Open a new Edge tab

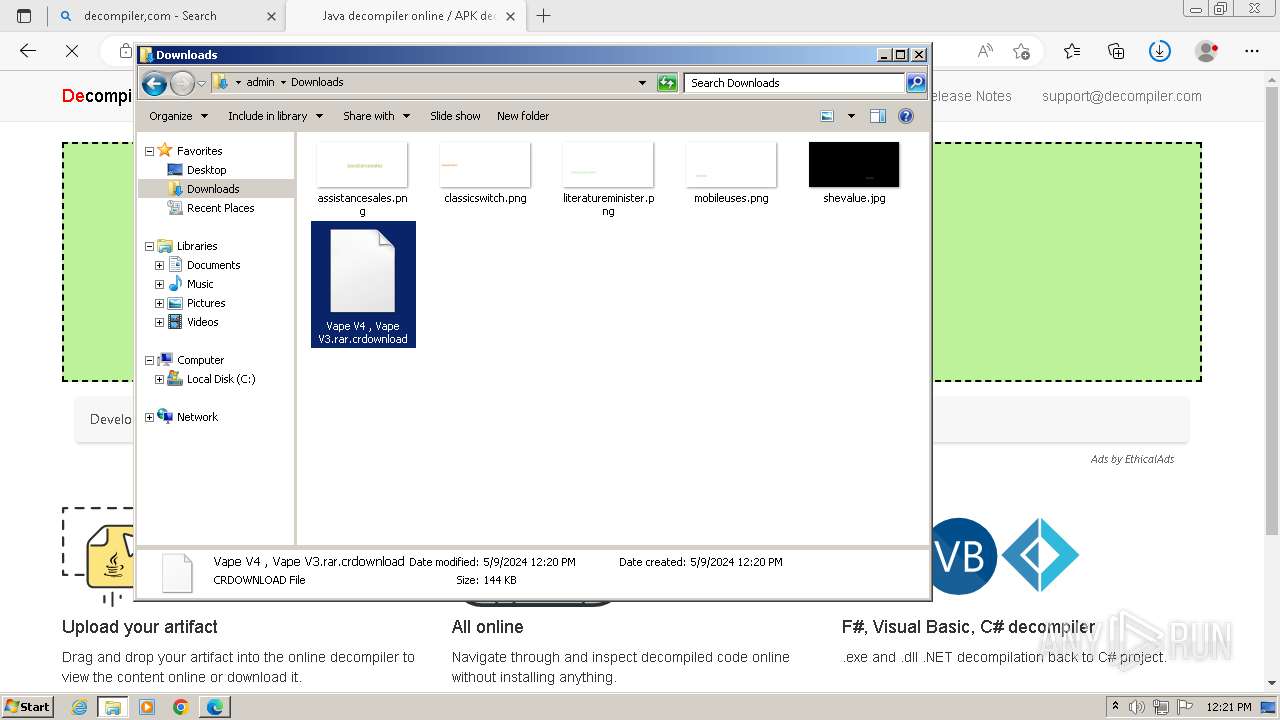(544, 16)
